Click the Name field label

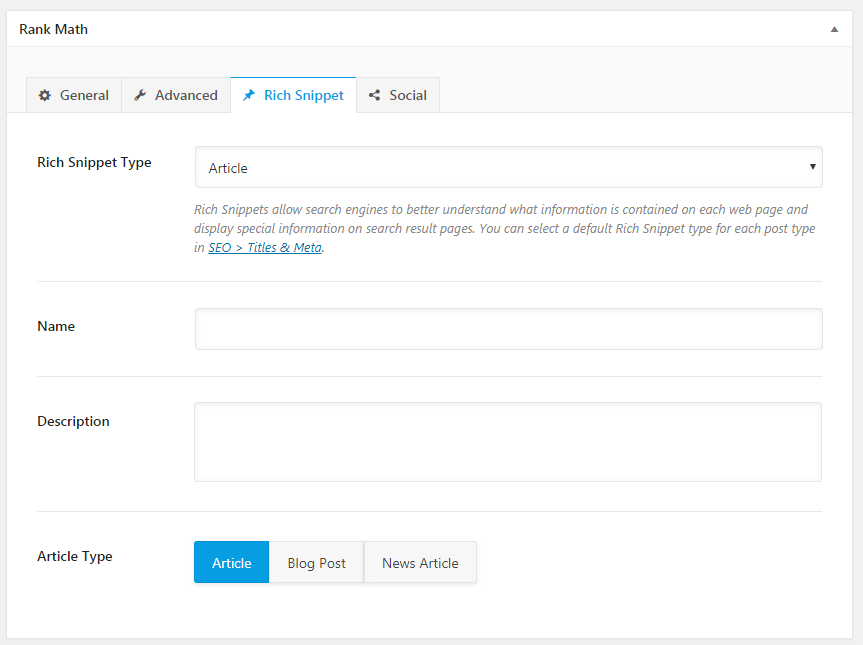(x=56, y=326)
